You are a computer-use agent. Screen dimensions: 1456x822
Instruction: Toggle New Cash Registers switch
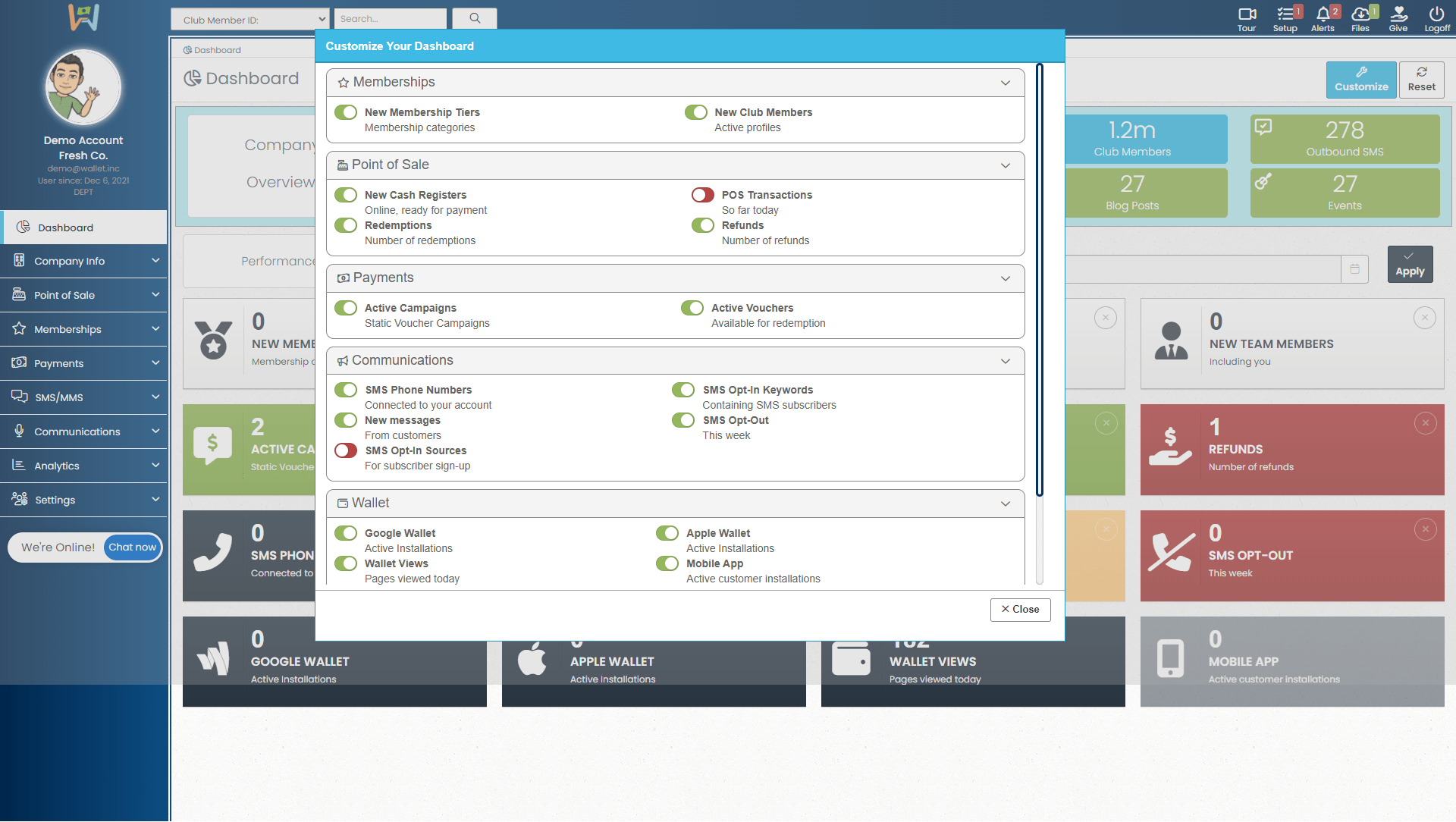[x=346, y=195]
